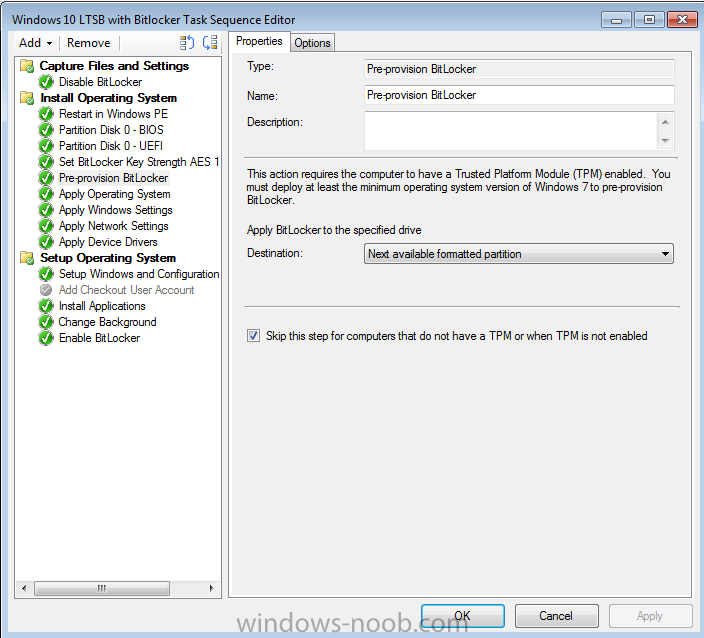
Task: Click check icon beside Set BitLocker Key Strength
Action: click(46, 162)
